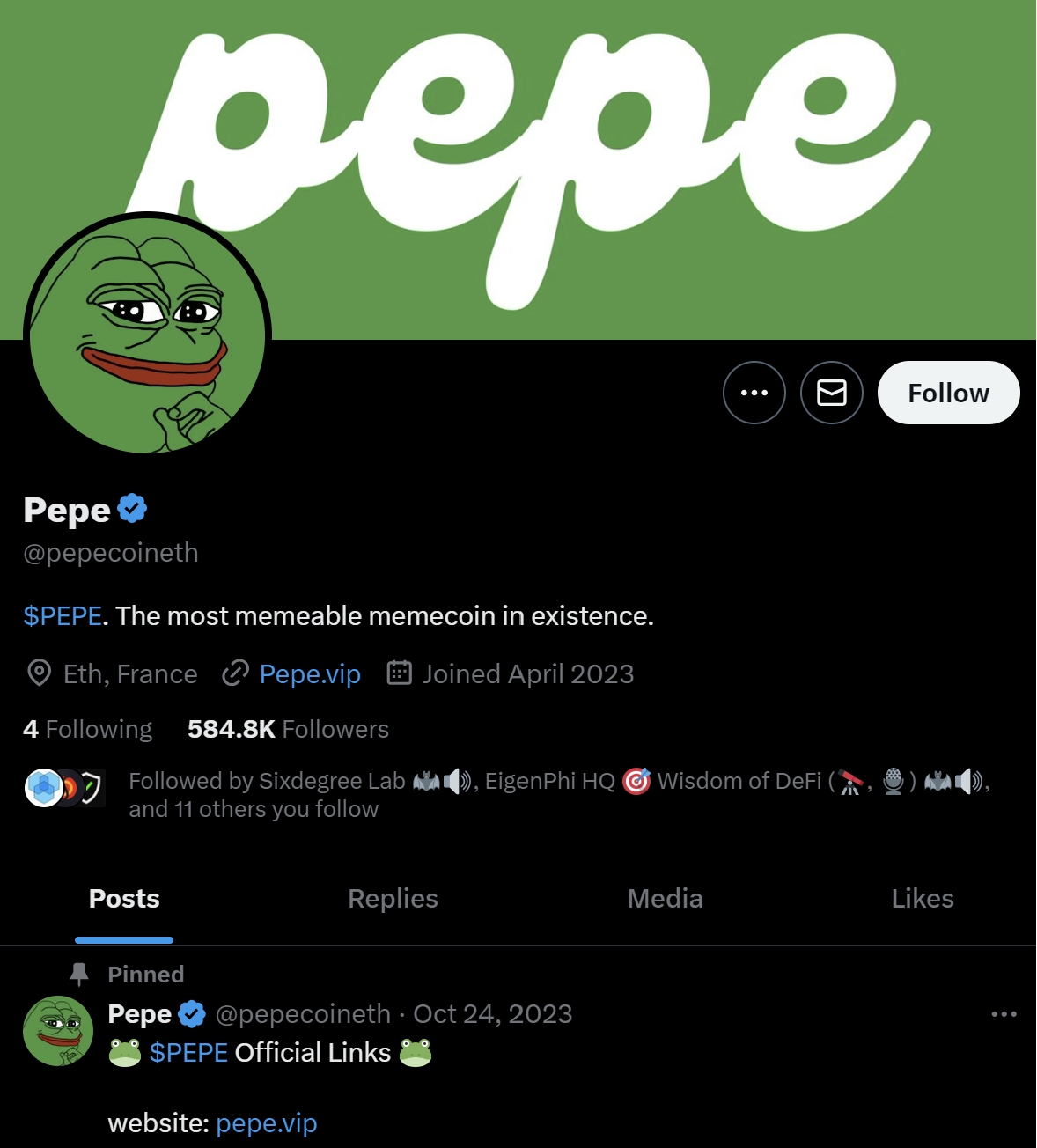Click the $PEPE cashtag in bio
The width and height of the screenshot is (1037, 1148).
pyautogui.click(x=63, y=616)
